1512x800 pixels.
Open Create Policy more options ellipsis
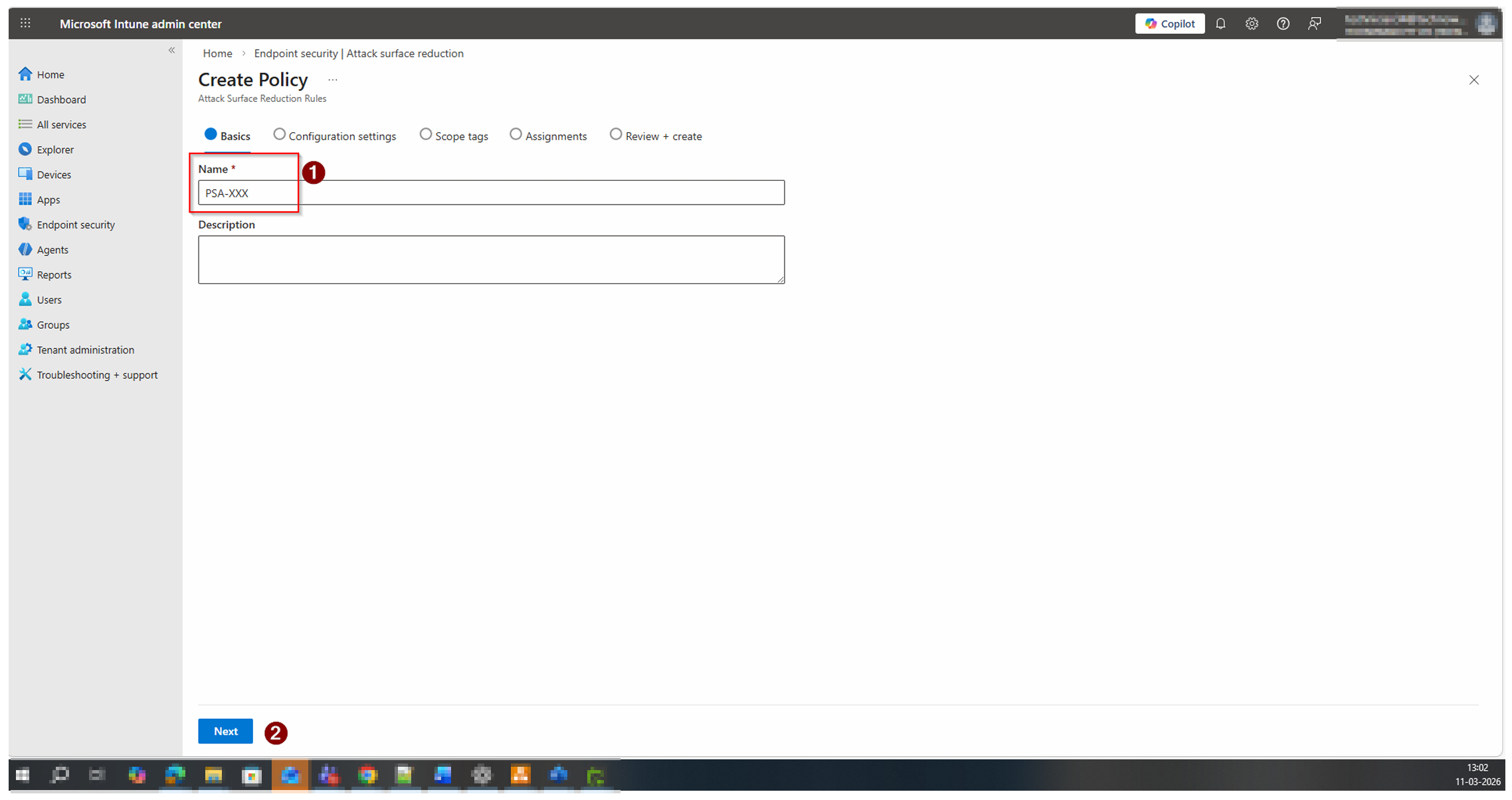[x=333, y=80]
